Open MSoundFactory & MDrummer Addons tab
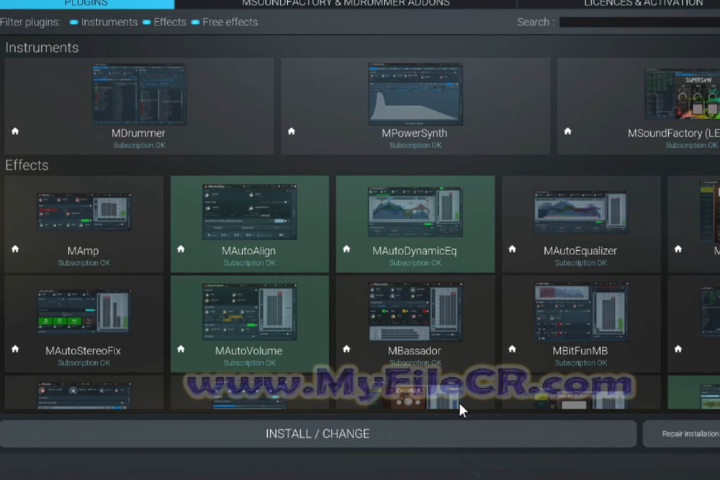 (x=346, y=4)
